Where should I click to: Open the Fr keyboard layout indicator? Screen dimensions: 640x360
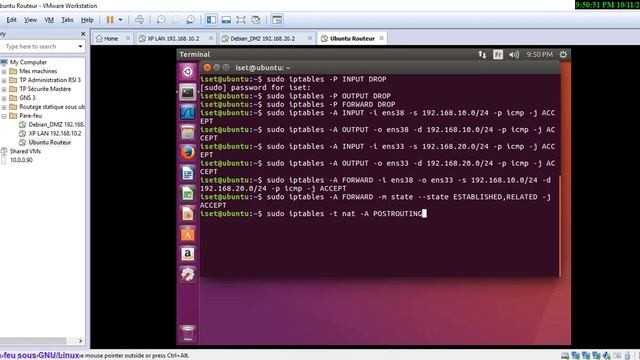(498, 54)
